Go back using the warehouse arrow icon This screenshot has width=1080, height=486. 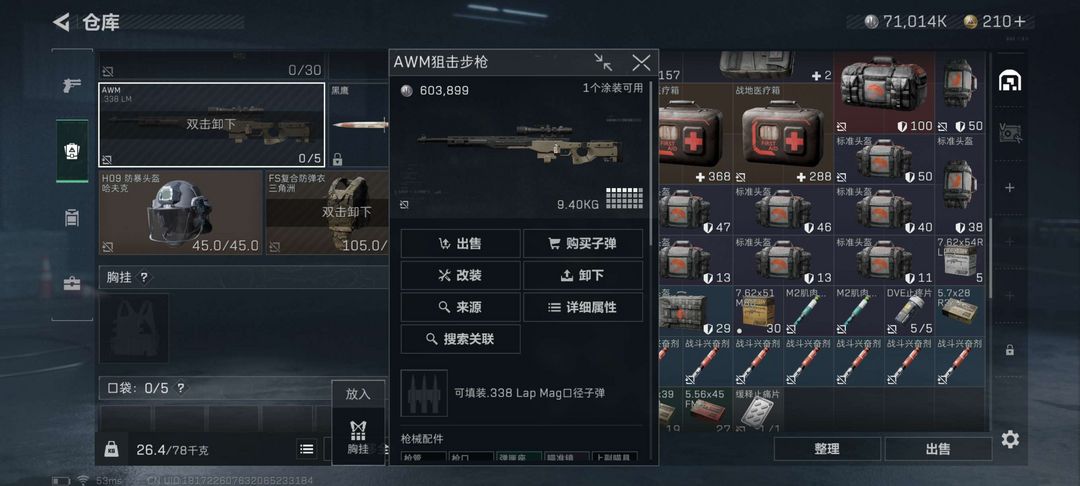coord(61,22)
